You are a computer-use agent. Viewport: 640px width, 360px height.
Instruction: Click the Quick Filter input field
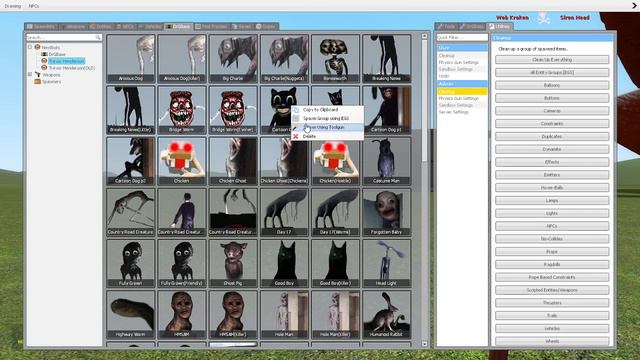tap(462, 38)
